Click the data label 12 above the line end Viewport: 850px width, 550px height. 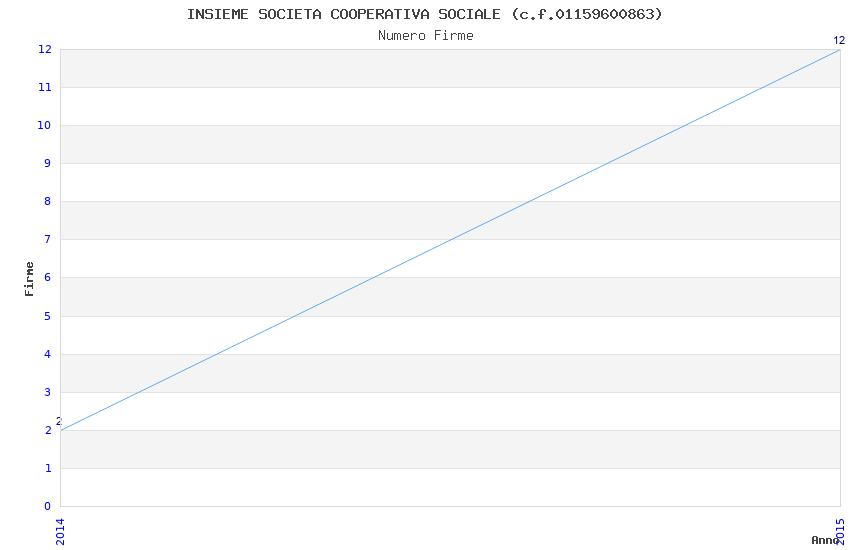pos(839,40)
